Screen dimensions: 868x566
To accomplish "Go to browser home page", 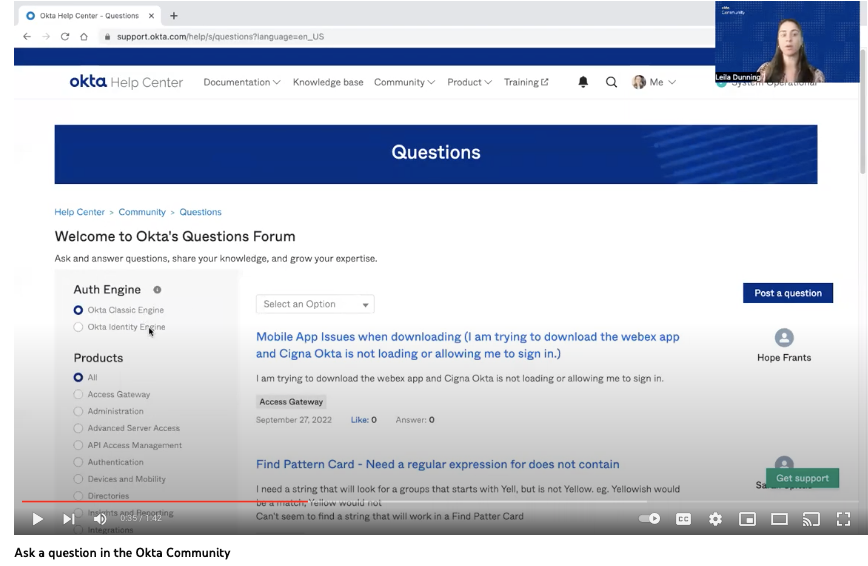I will pos(84,37).
